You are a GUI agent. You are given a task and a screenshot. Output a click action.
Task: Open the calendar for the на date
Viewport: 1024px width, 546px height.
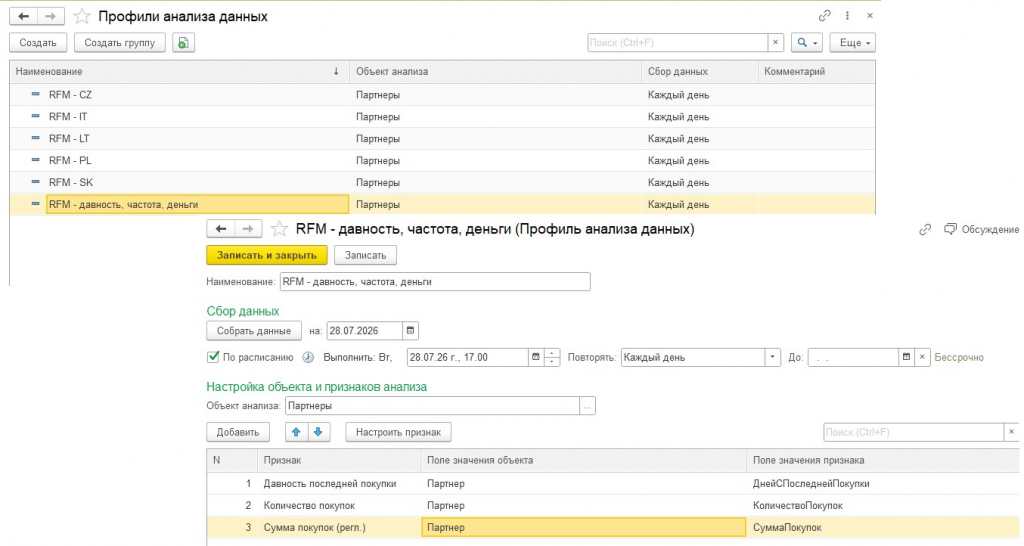[410, 331]
